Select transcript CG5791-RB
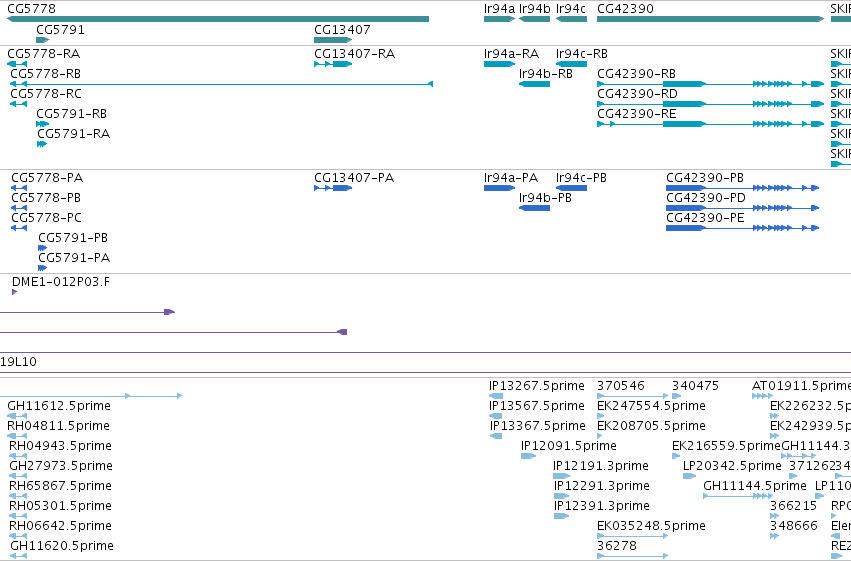 click(x=71, y=114)
